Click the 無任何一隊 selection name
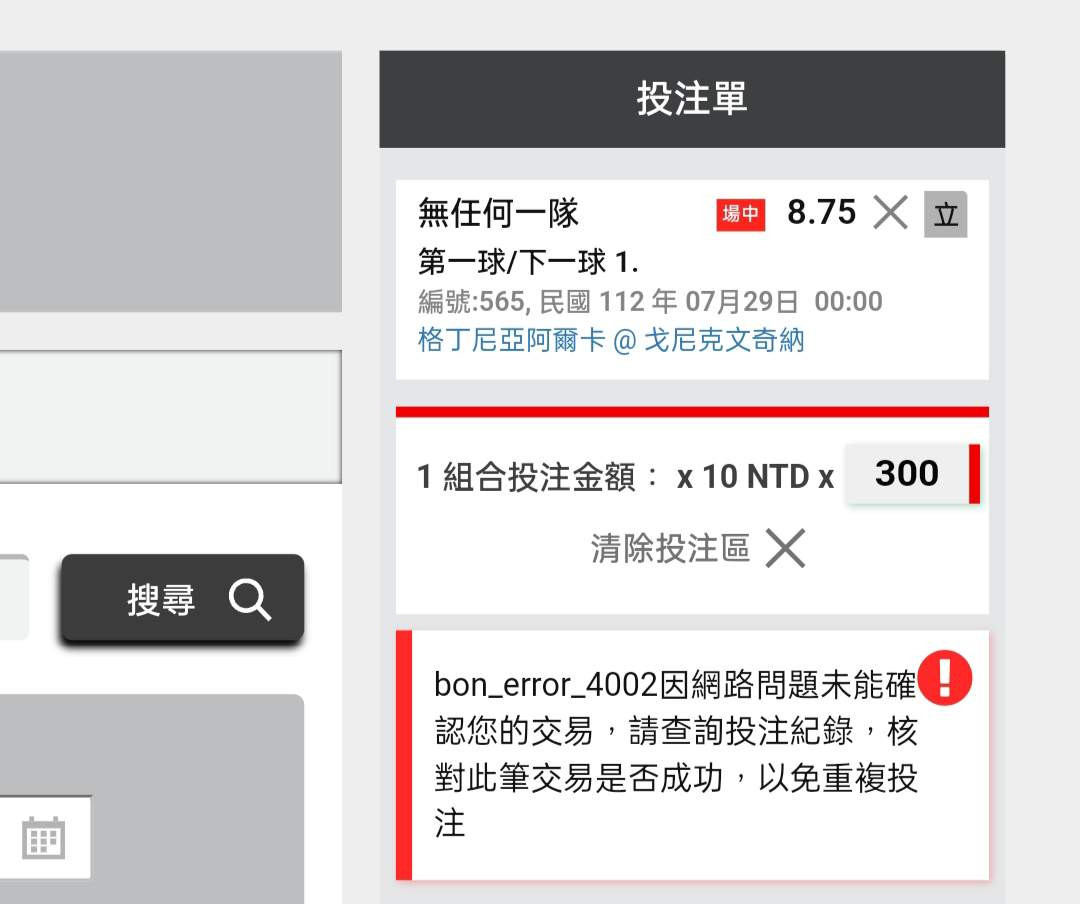 498,212
